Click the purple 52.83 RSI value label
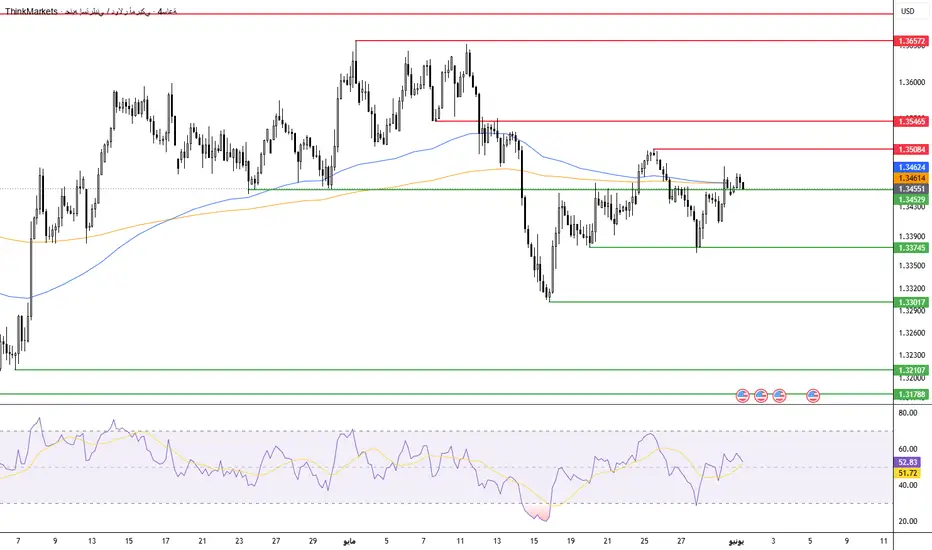The width and height of the screenshot is (932, 550). [908, 462]
